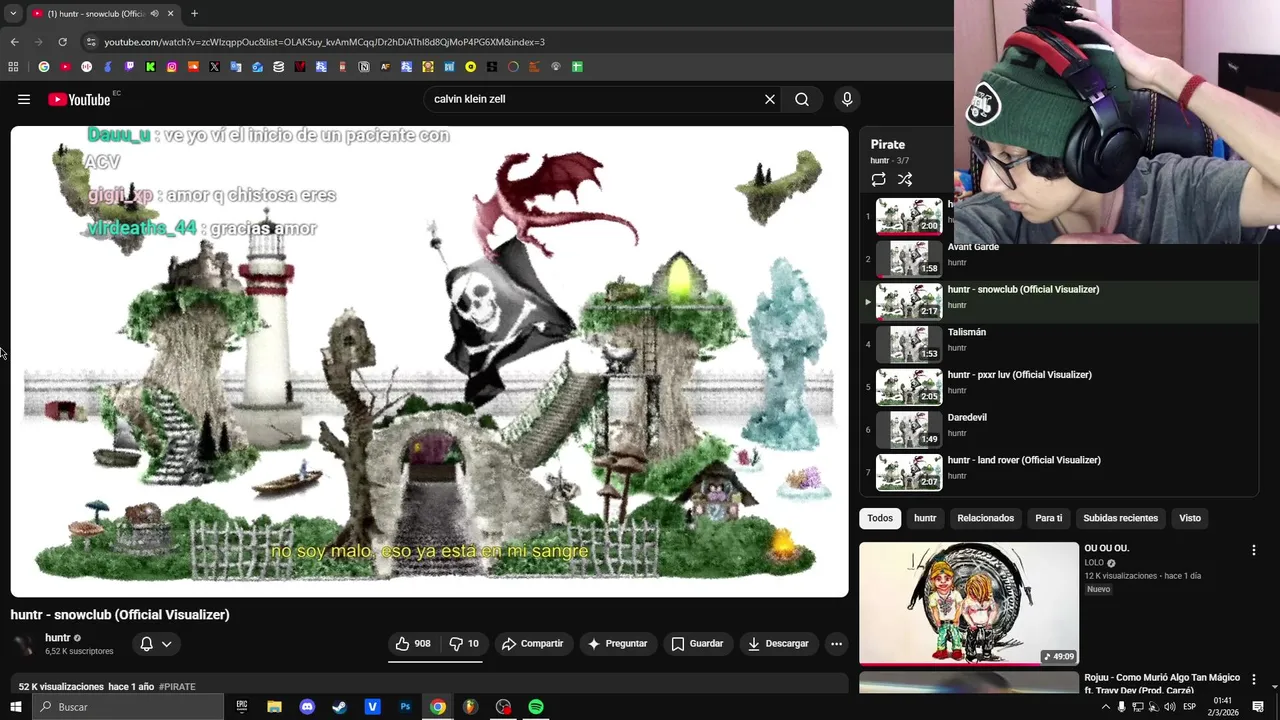Open the OU OU OU. video thumbnail
1280x720 pixels.
[x=969, y=603]
